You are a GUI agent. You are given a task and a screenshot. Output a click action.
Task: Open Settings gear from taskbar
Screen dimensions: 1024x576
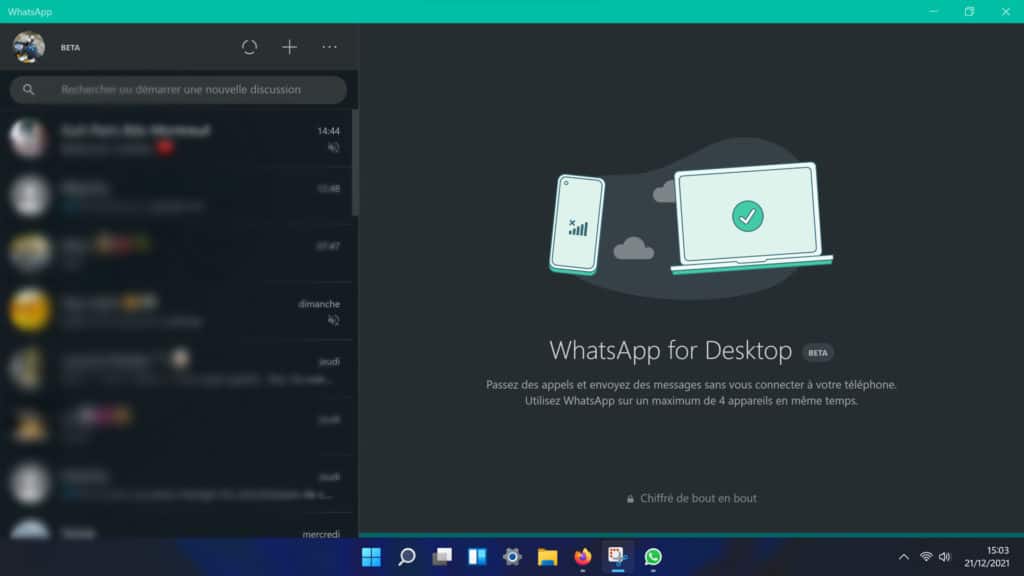click(513, 557)
